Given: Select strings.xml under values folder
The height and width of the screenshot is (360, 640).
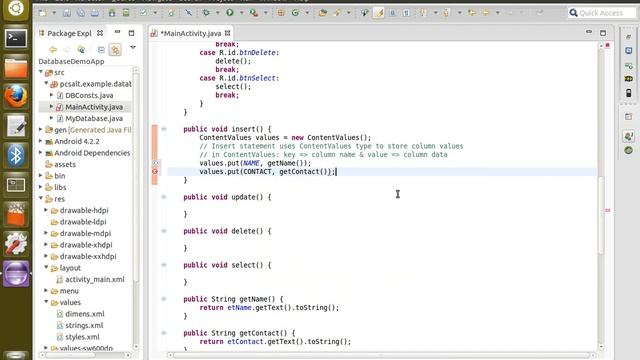Looking at the screenshot, I should (x=84, y=326).
